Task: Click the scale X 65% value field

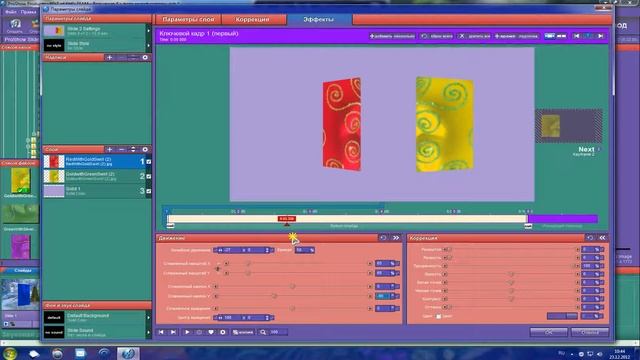Action: 385,264
